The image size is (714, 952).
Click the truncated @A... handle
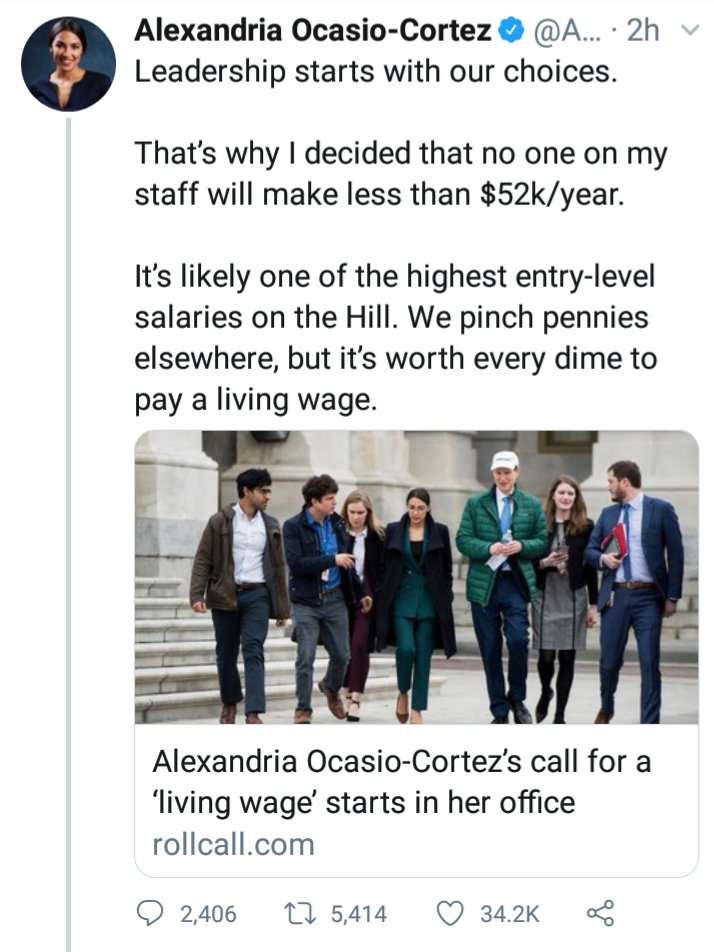565,32
